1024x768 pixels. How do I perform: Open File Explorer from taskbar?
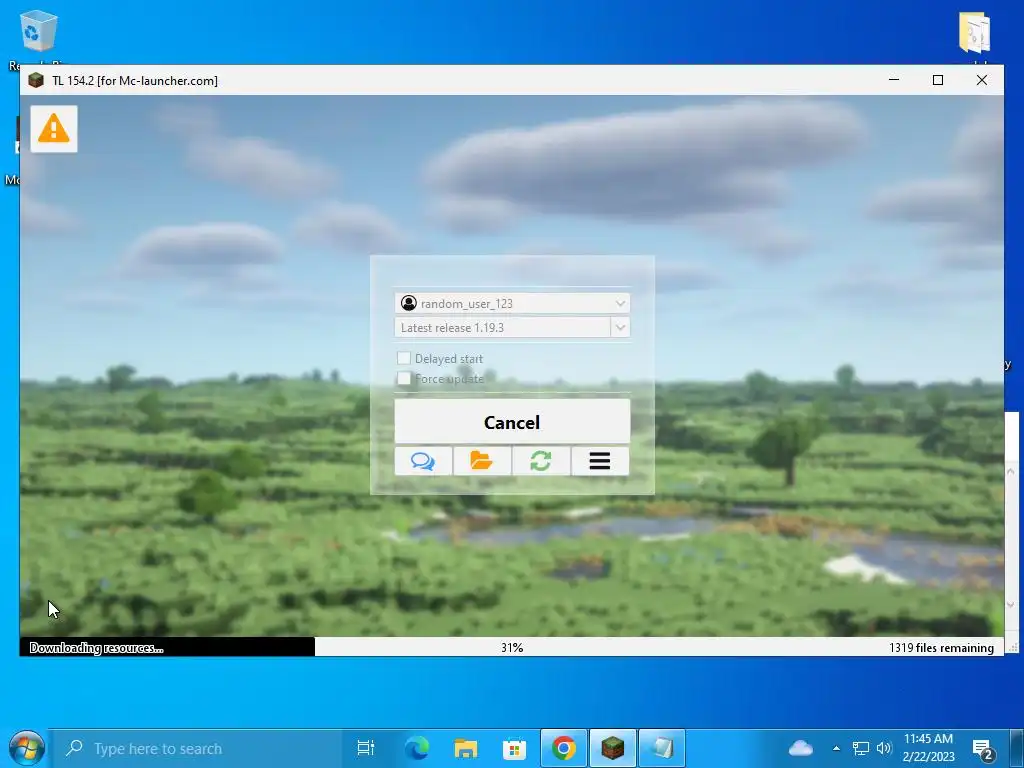(x=466, y=748)
